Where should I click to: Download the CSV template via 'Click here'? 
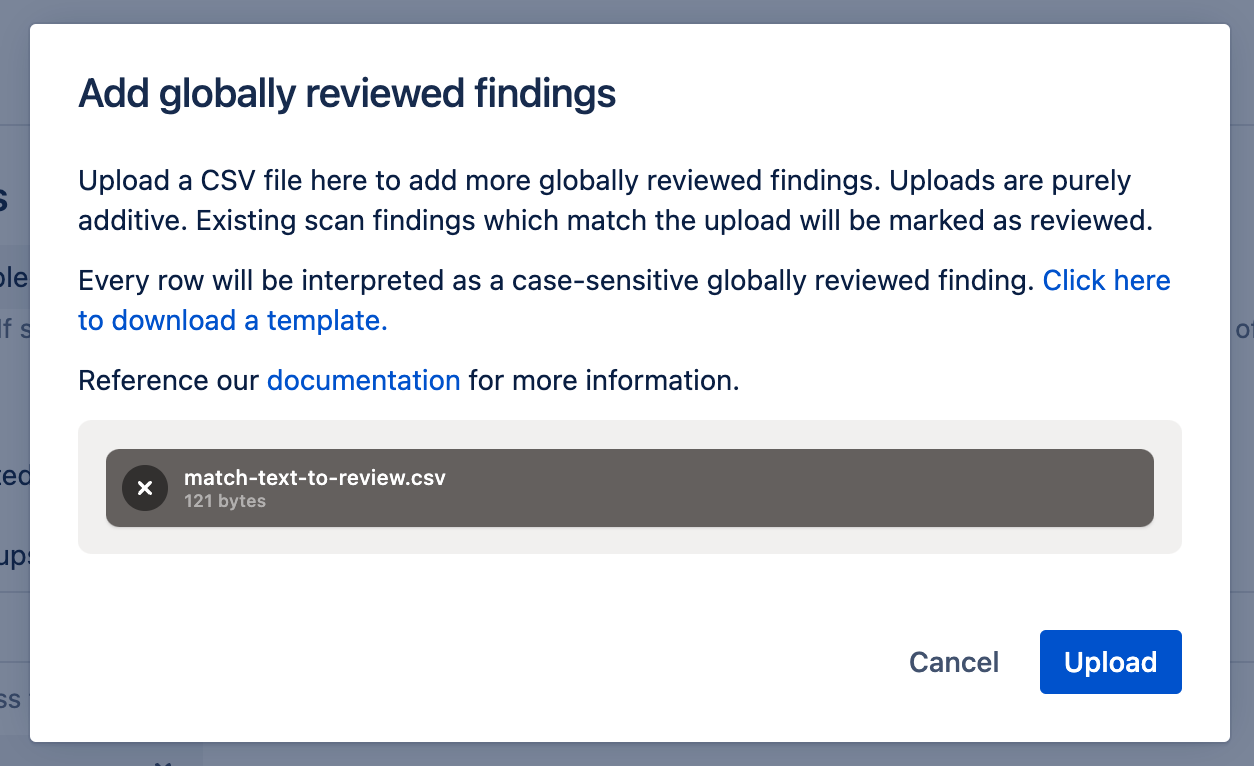1106,281
